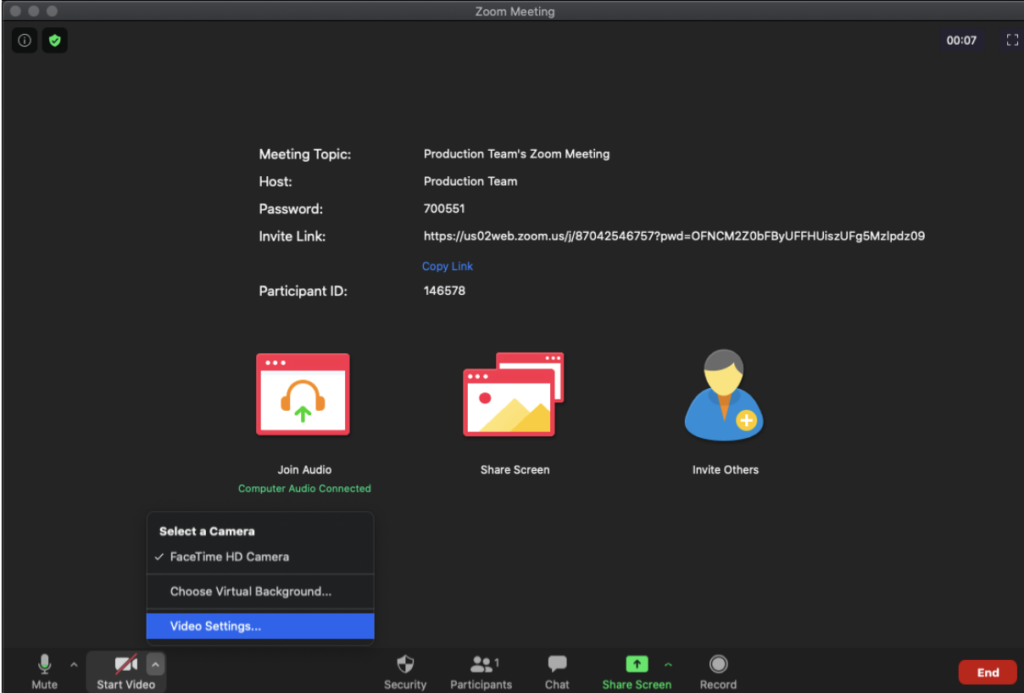Click the green encryption shield icon
This screenshot has height=693, width=1024.
point(55,40)
